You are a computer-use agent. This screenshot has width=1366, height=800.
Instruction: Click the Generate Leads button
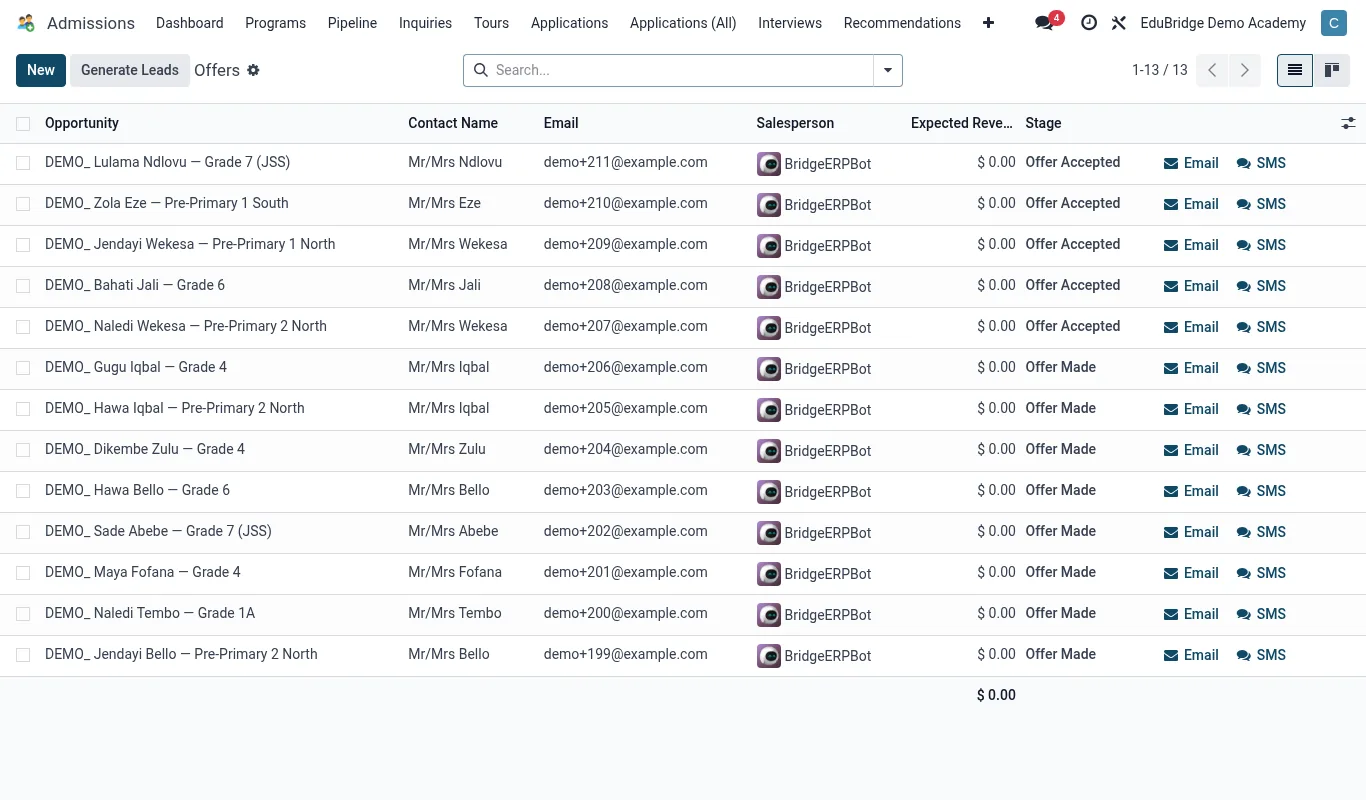coord(130,70)
